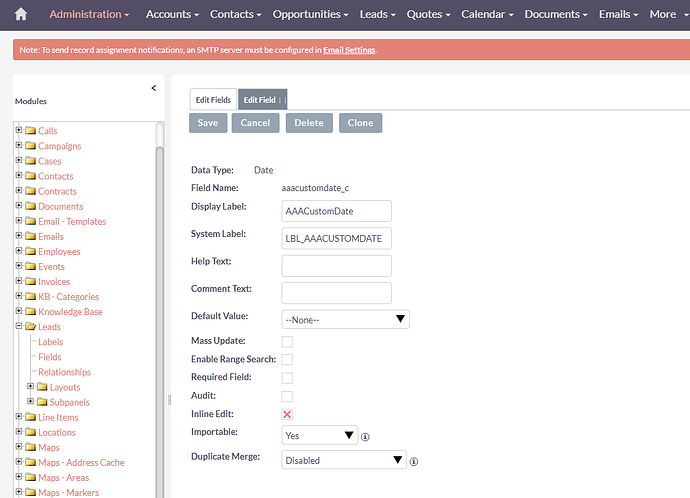Click the Contracts folder icon
This screenshot has height=498, width=690.
click(x=30, y=190)
